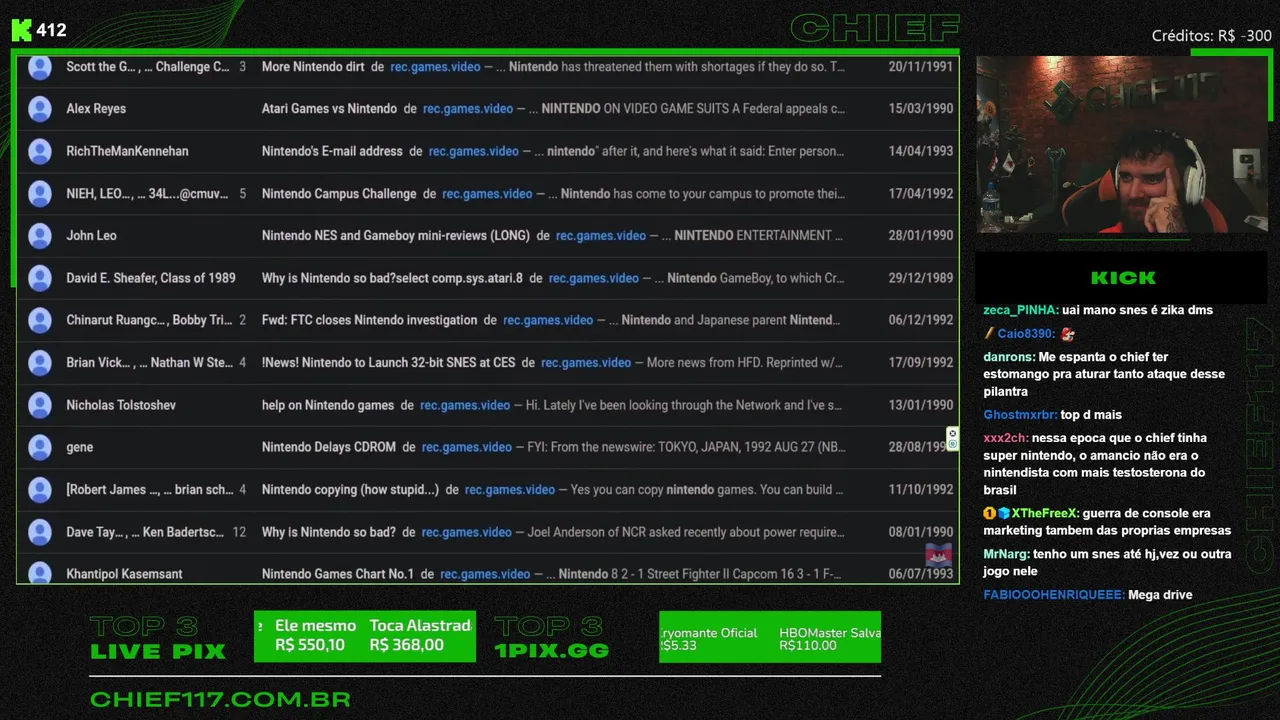
Task: Click avatar icon beside NIEH, LEO row
Action: (x=40, y=194)
